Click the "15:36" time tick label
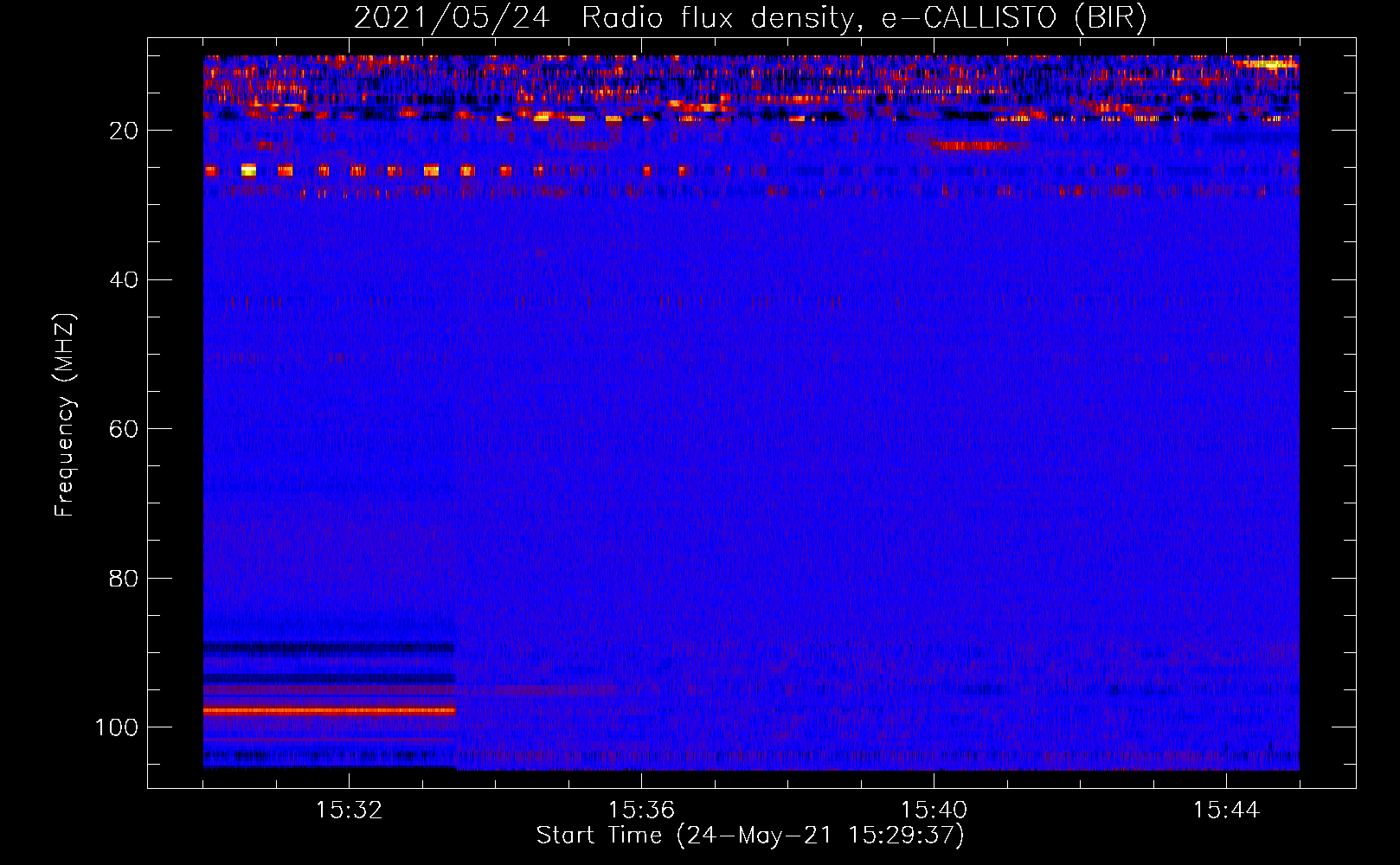 [641, 811]
